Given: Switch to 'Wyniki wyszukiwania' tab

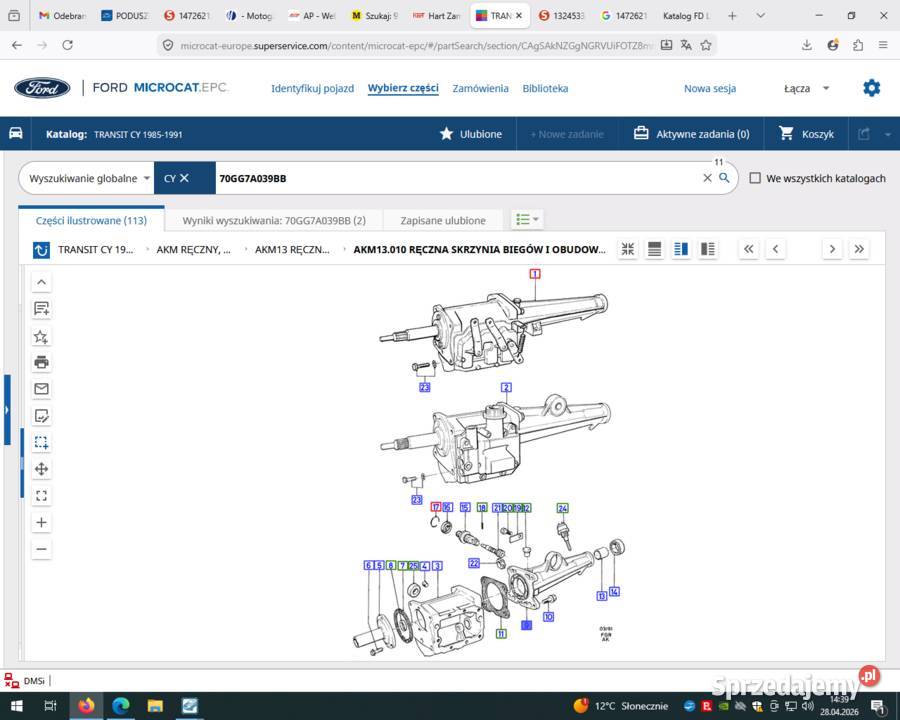Looking at the screenshot, I should (x=274, y=220).
